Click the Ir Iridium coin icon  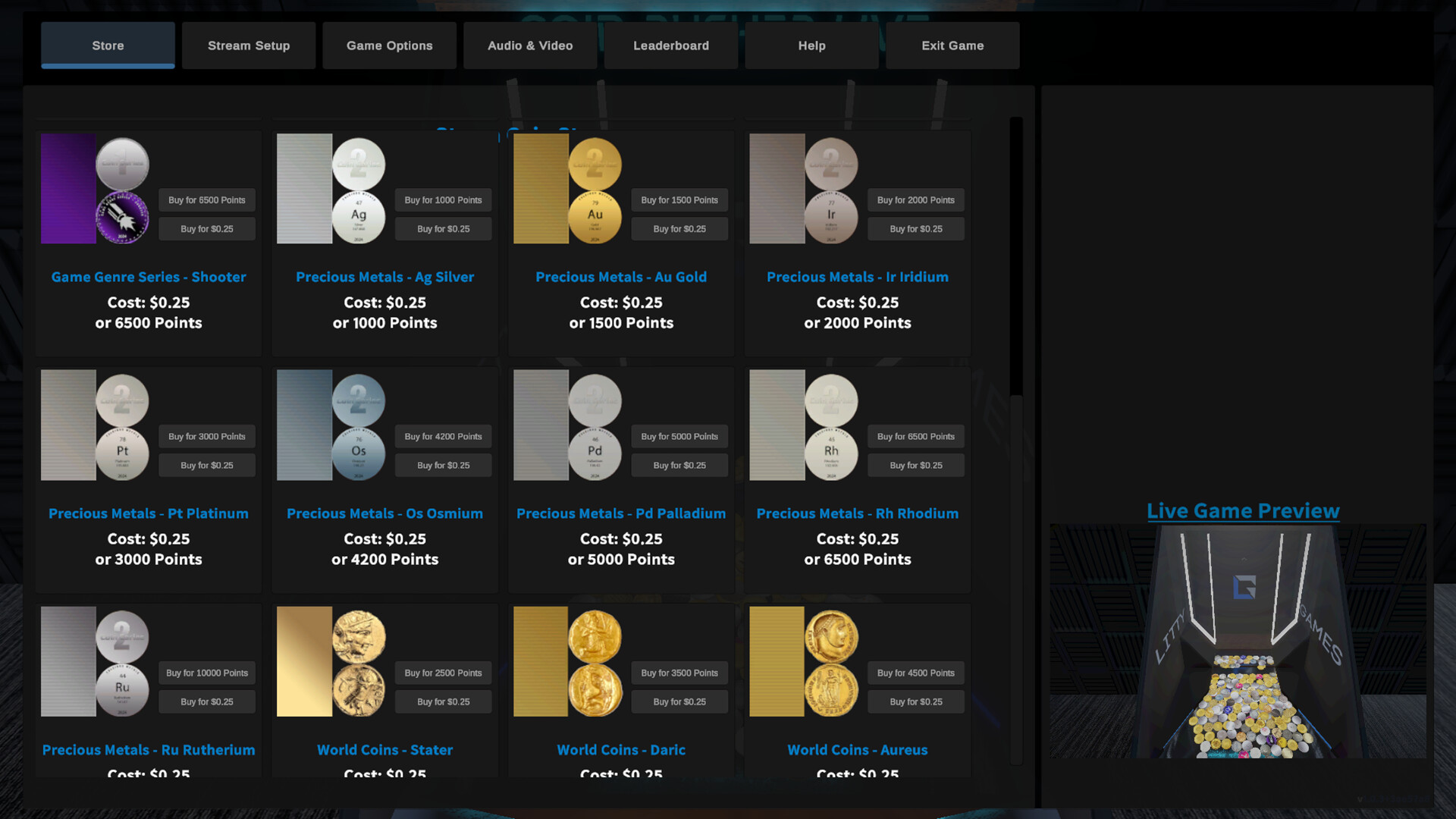(831, 217)
